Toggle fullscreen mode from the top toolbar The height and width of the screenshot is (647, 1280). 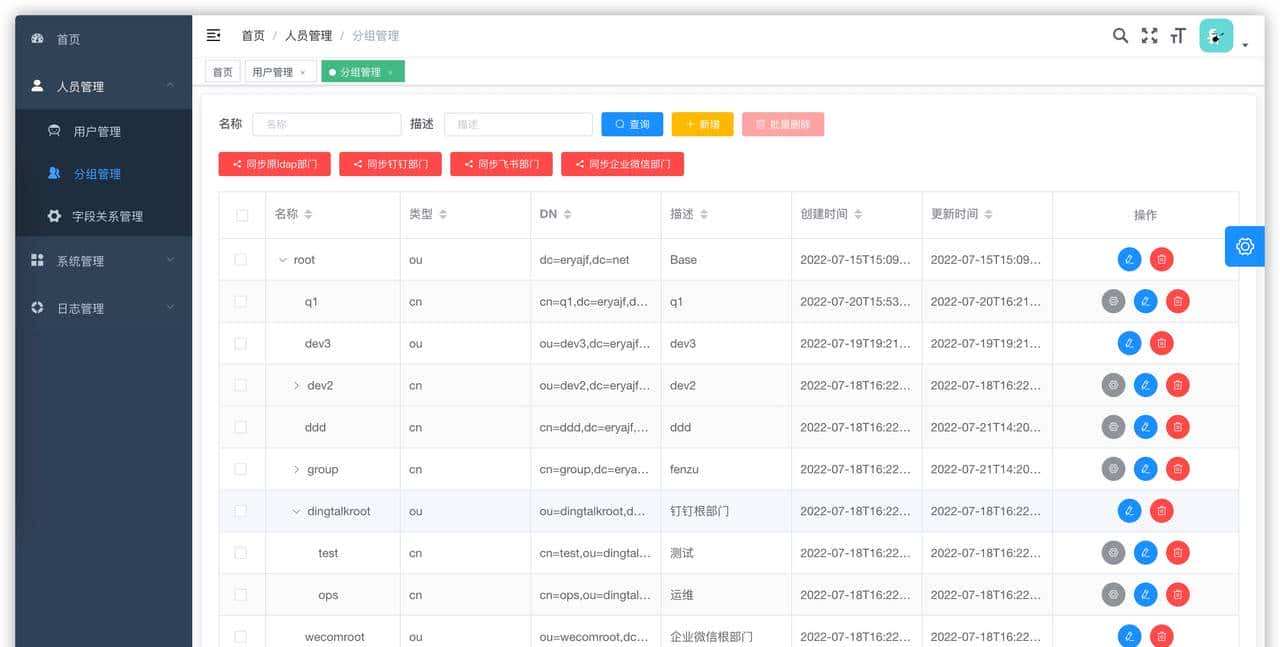tap(1148, 34)
